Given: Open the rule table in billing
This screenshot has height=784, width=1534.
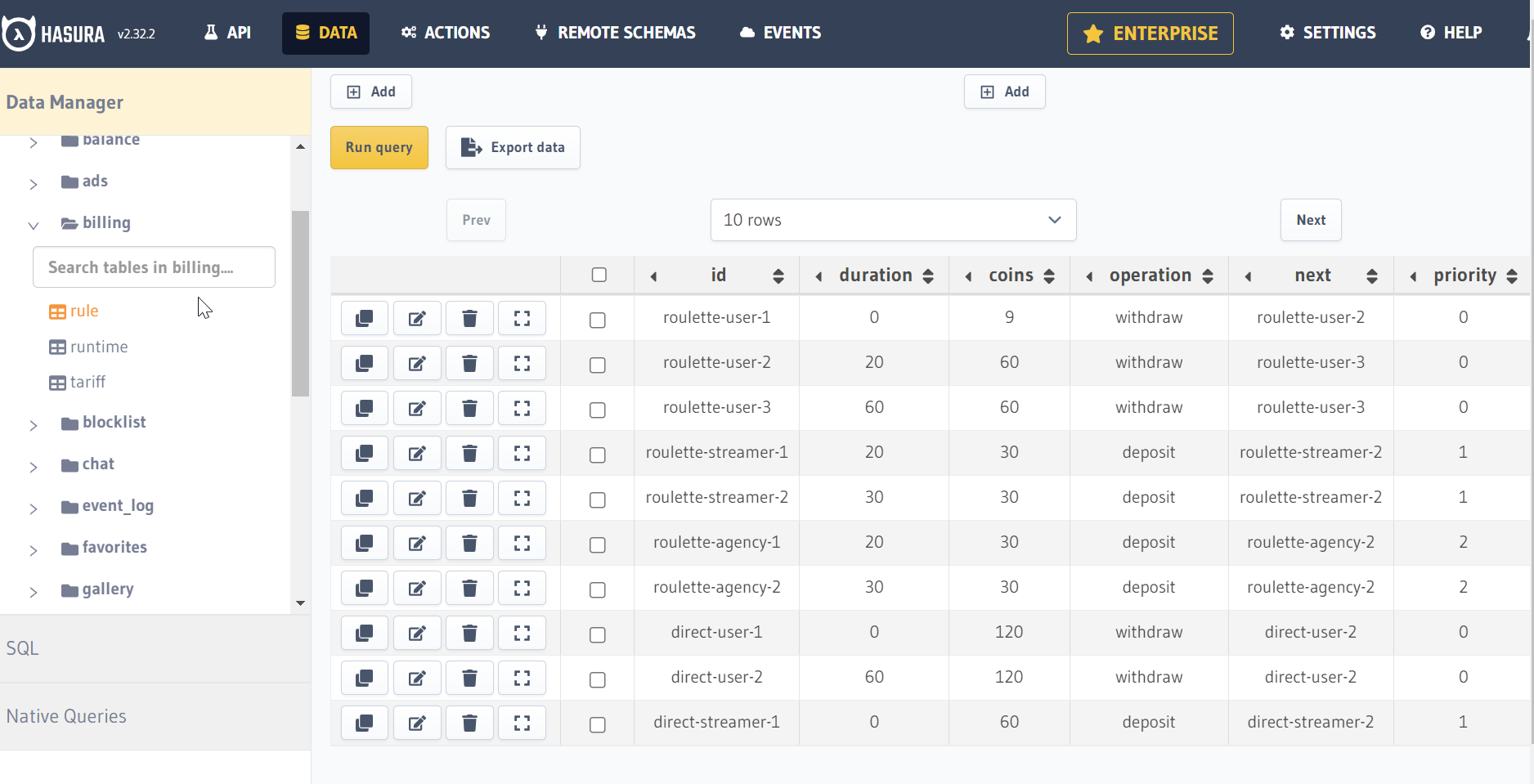Looking at the screenshot, I should click(x=83, y=311).
